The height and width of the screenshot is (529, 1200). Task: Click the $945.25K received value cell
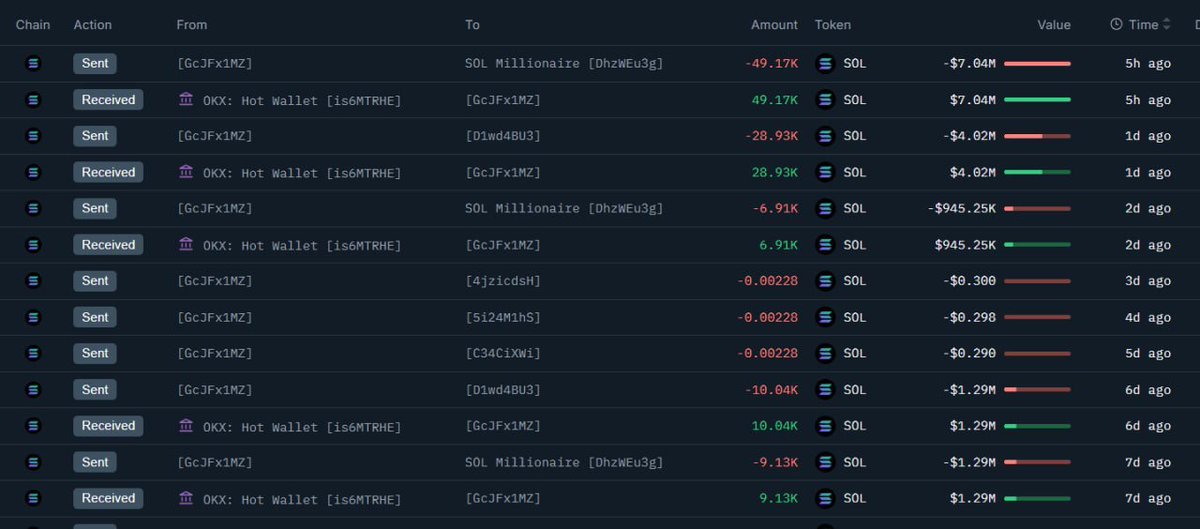click(965, 245)
